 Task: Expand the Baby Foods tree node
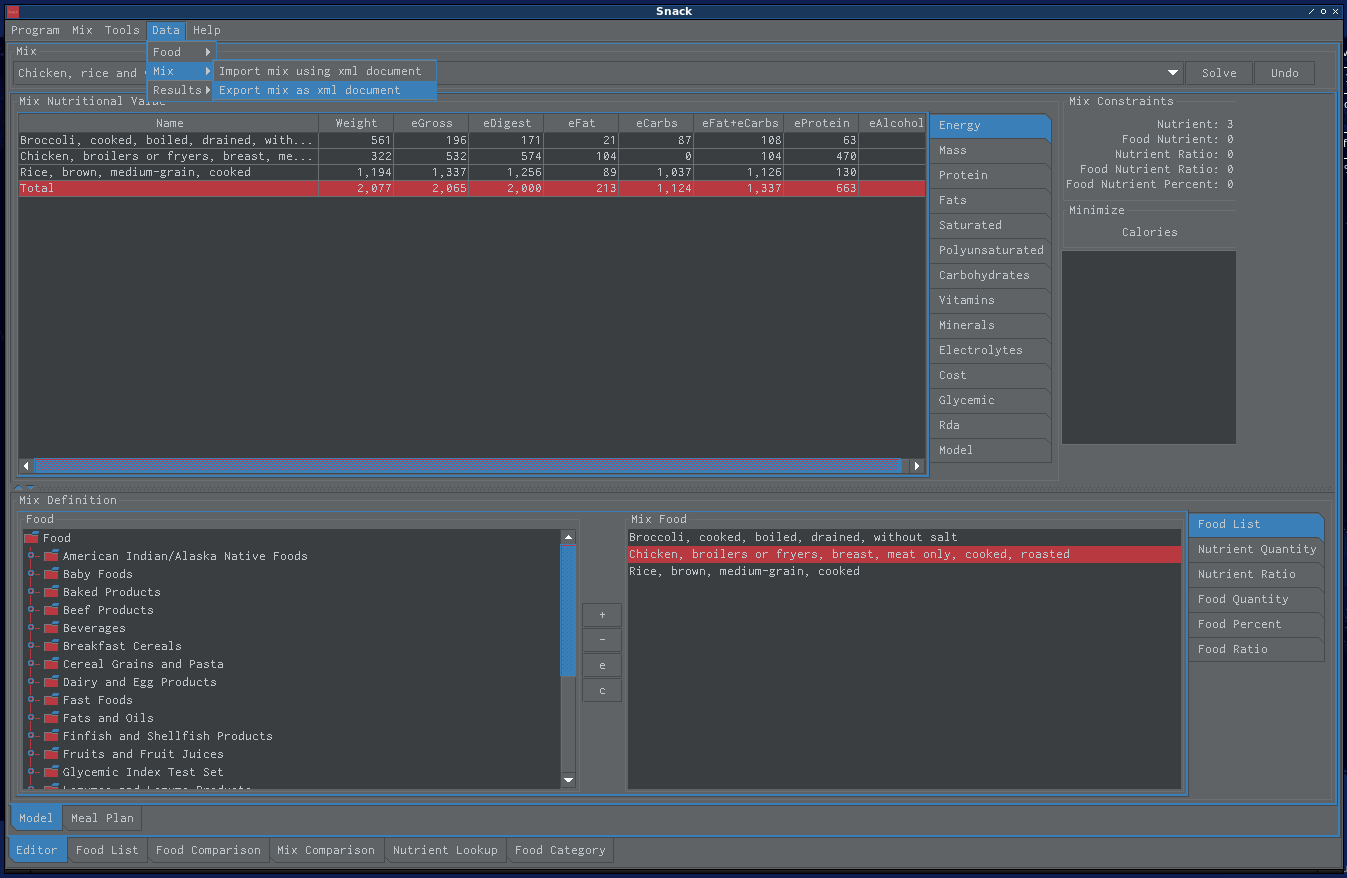pos(32,574)
